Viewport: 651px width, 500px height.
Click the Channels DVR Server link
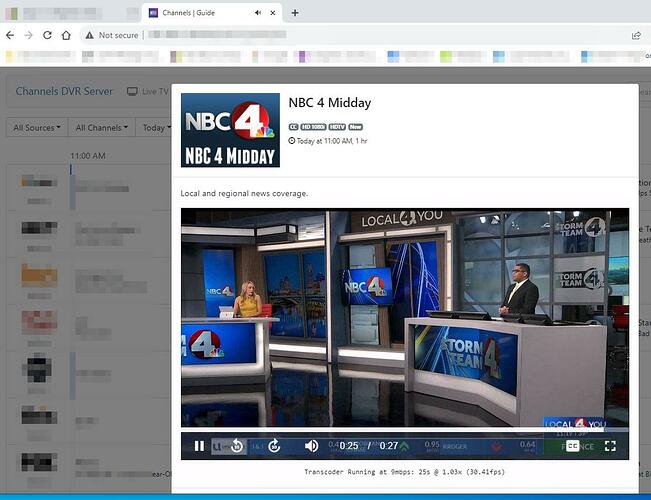64,91
